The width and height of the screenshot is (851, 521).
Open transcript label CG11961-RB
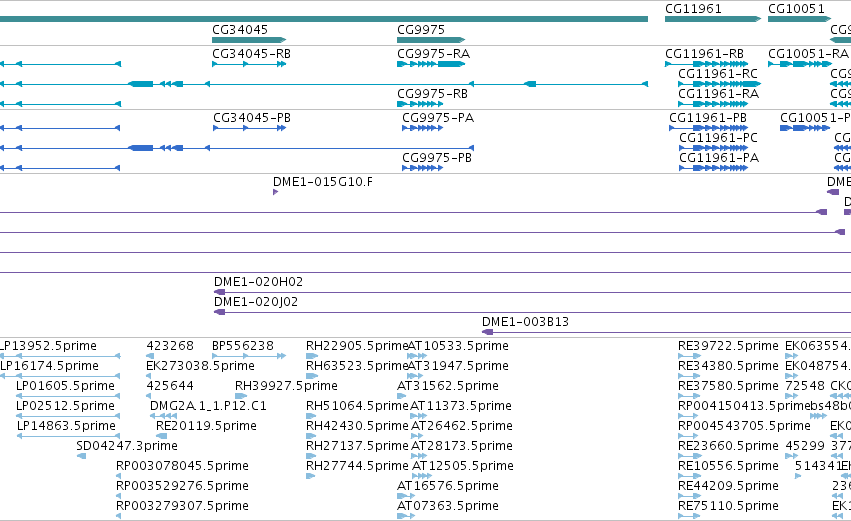tap(704, 54)
